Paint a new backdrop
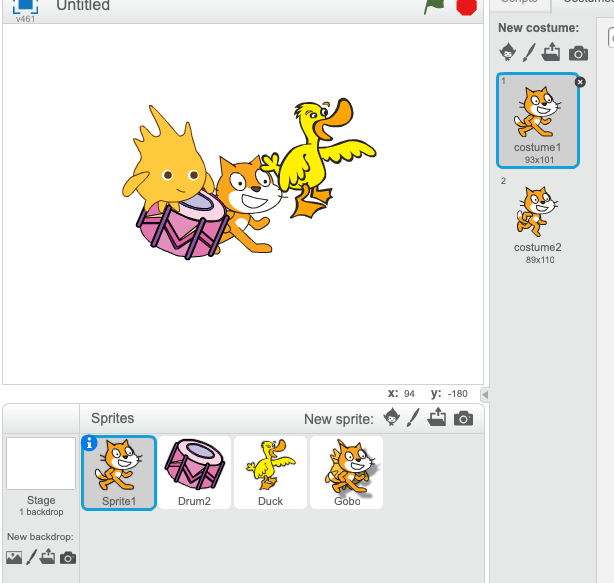 (x=32, y=557)
